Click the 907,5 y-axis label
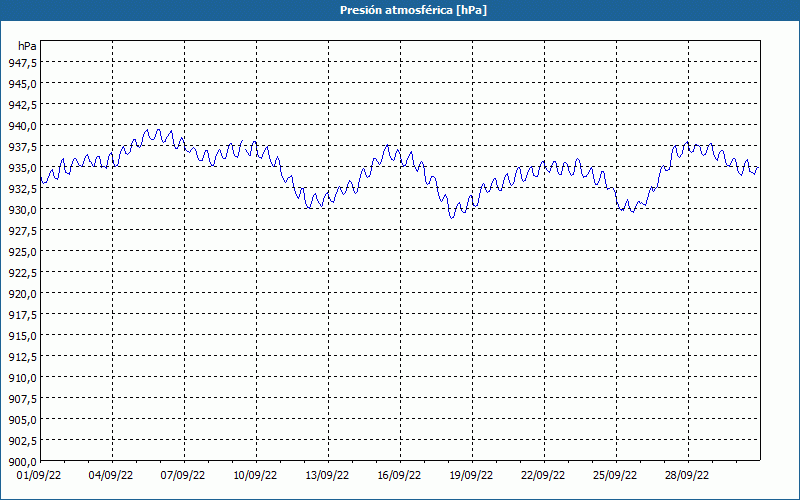This screenshot has width=800, height=500. click(22, 398)
